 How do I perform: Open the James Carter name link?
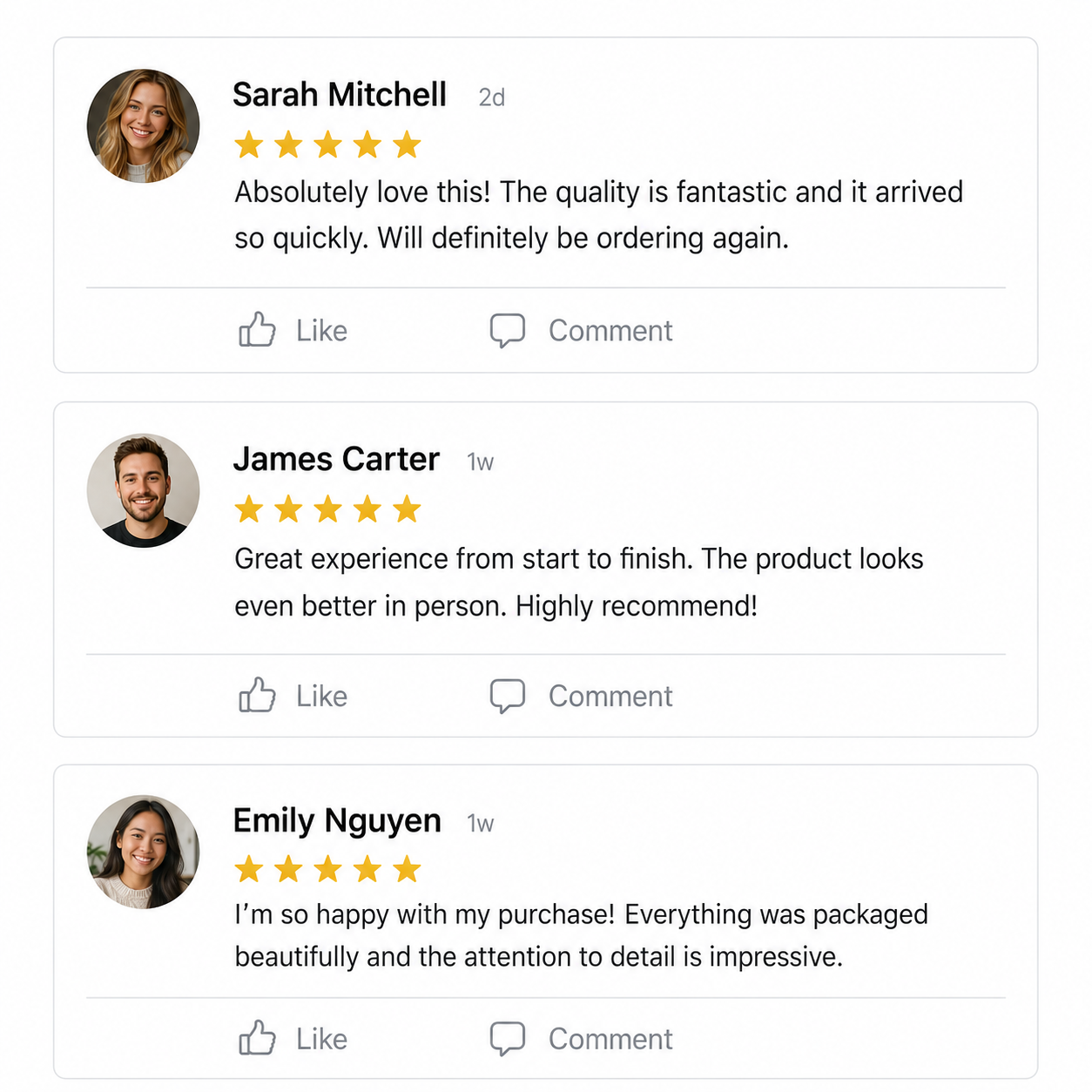[x=336, y=459]
